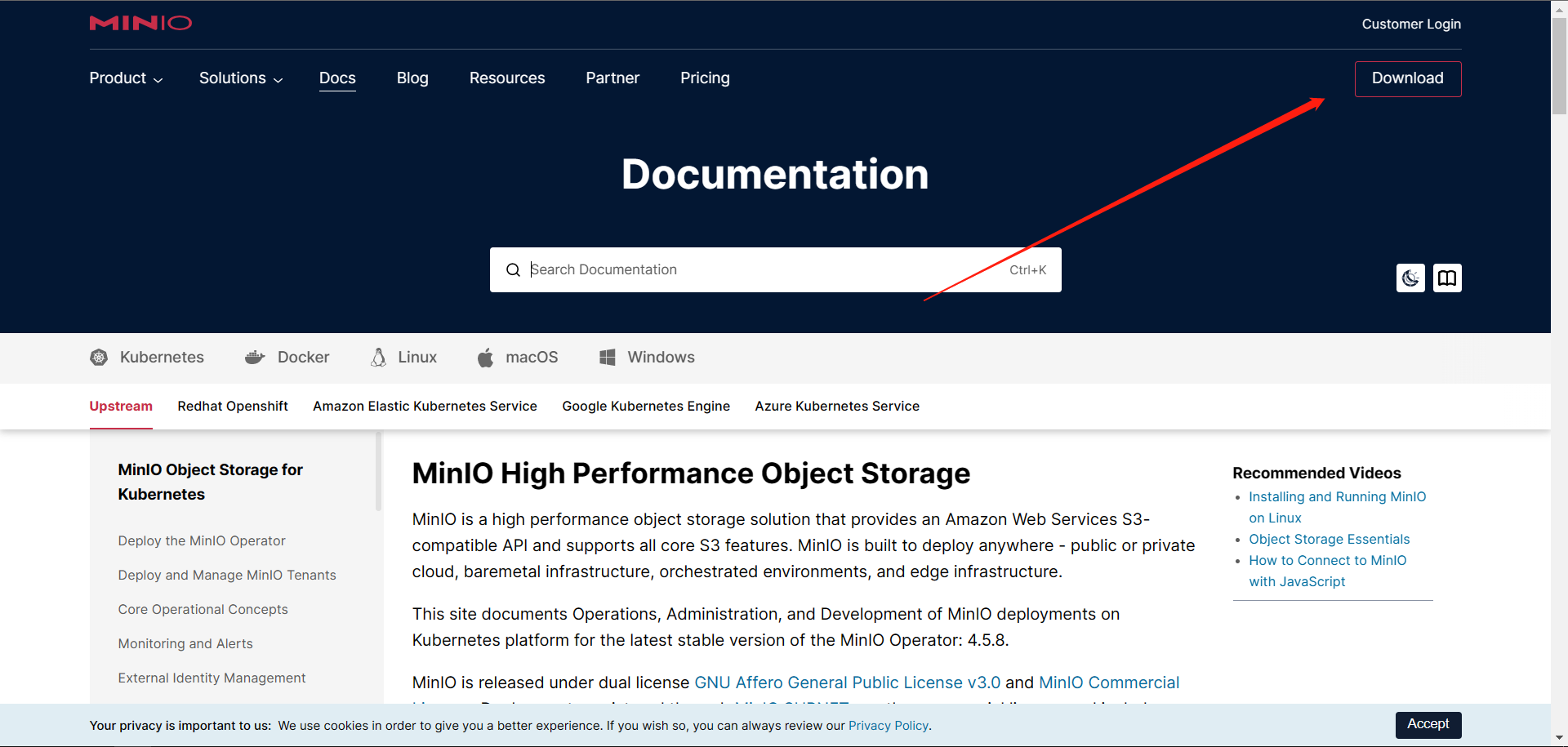Click the sidebar navigation scrollbar

(378, 472)
